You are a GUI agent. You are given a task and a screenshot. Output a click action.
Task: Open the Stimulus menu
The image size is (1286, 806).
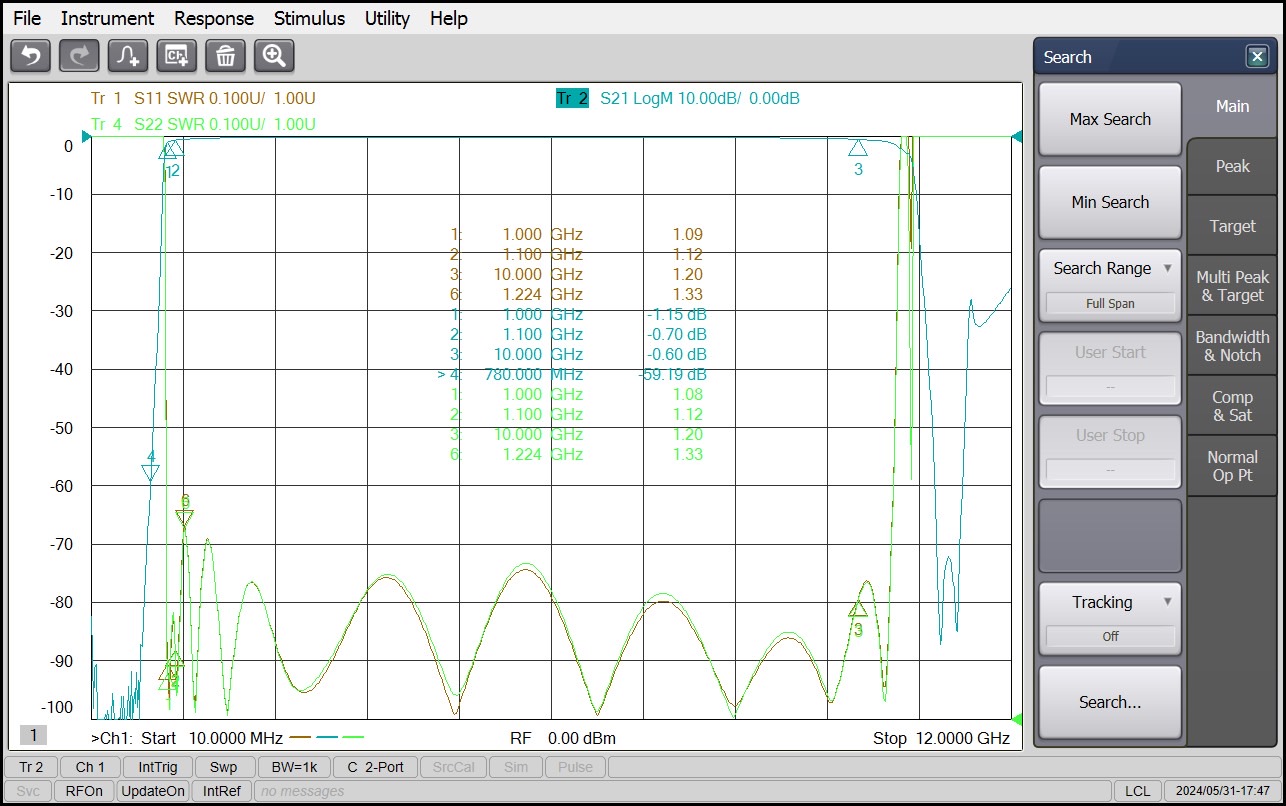(309, 18)
